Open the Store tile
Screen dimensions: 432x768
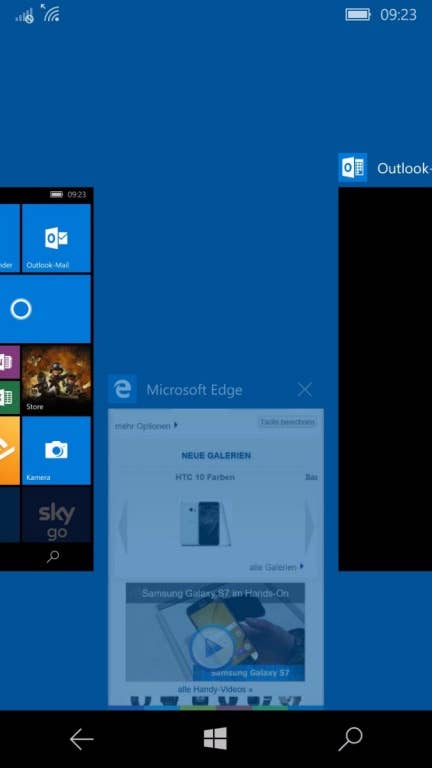pos(56,380)
